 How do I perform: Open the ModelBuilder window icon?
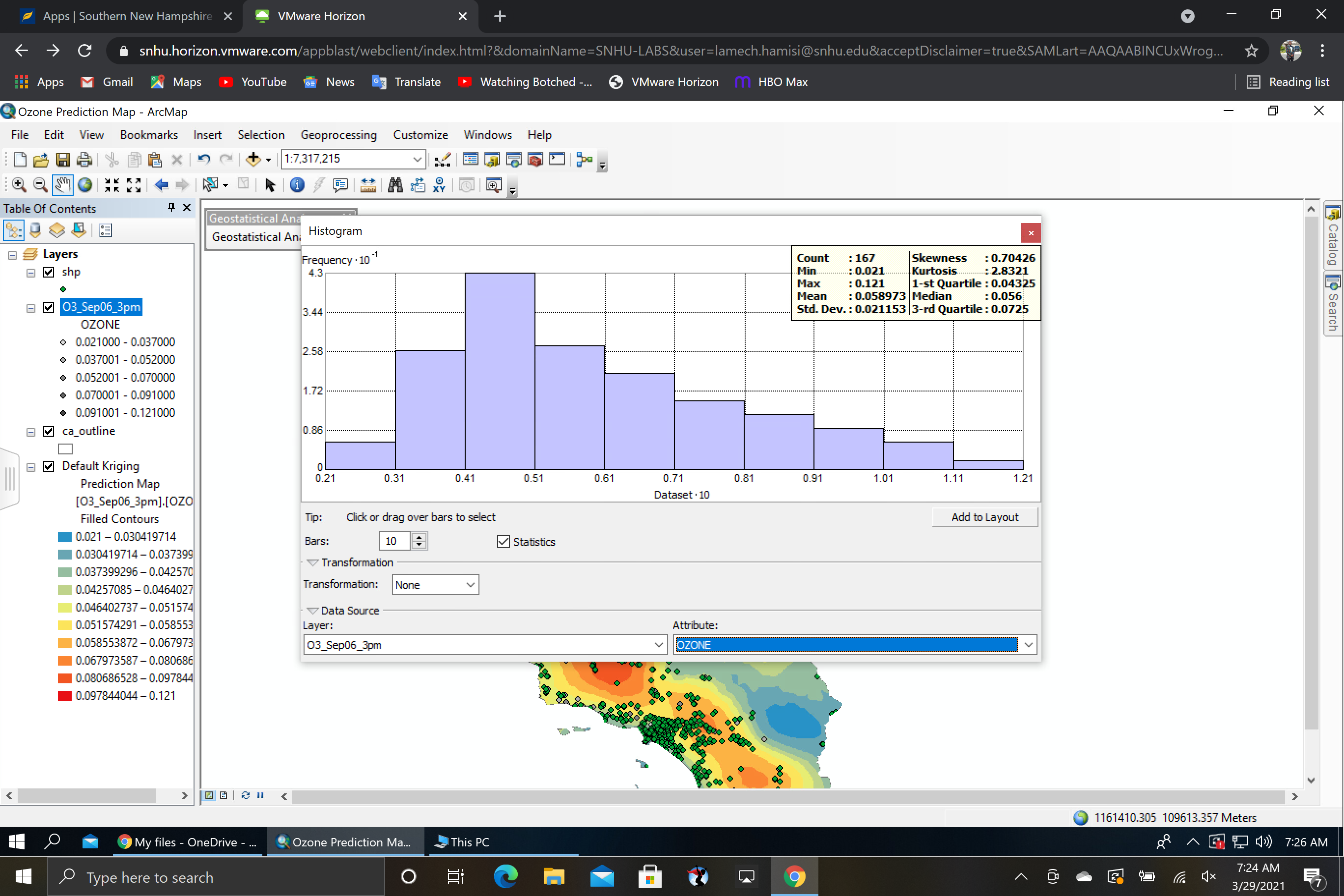point(584,160)
